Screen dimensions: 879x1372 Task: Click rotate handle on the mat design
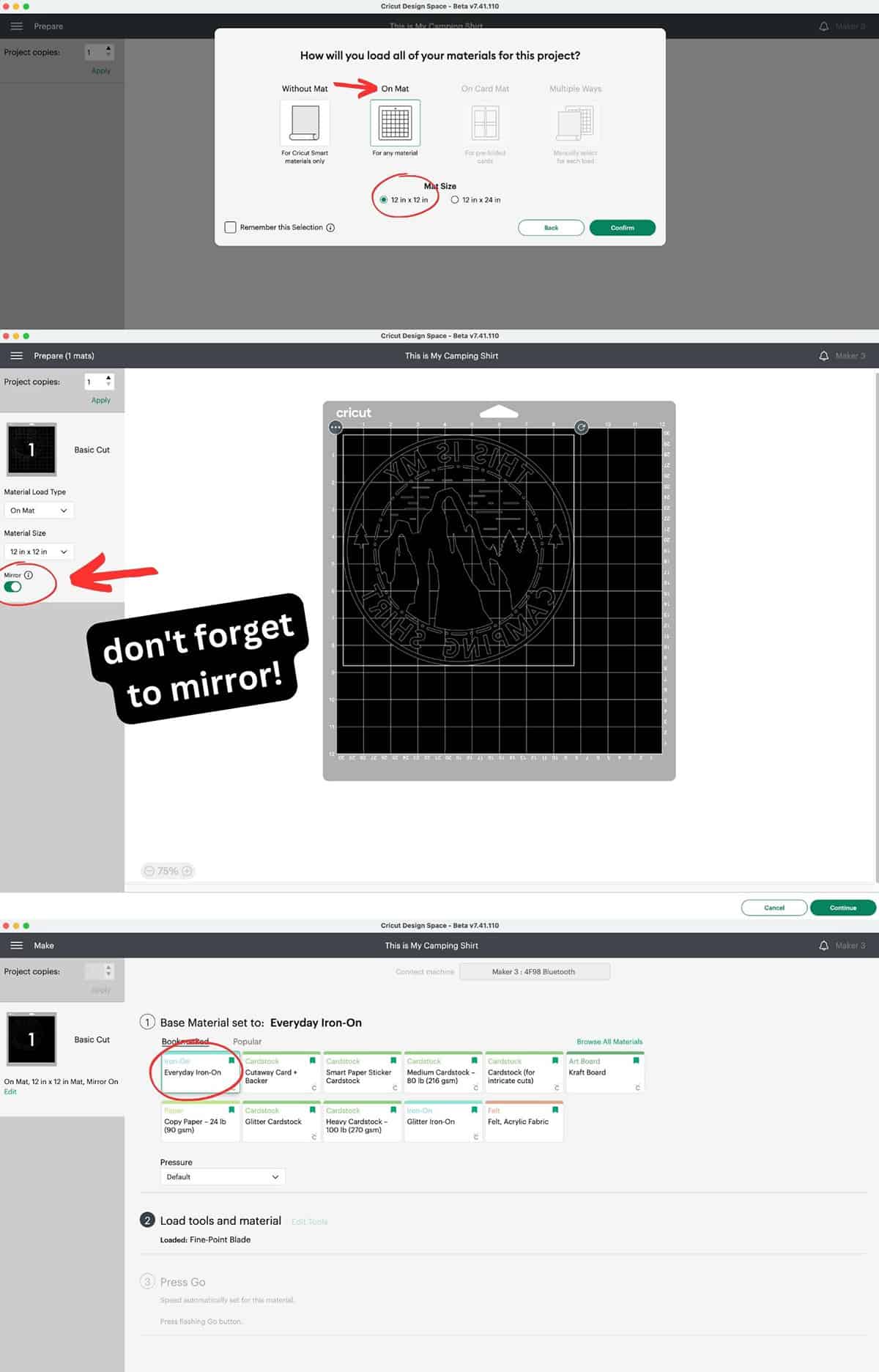click(x=581, y=427)
